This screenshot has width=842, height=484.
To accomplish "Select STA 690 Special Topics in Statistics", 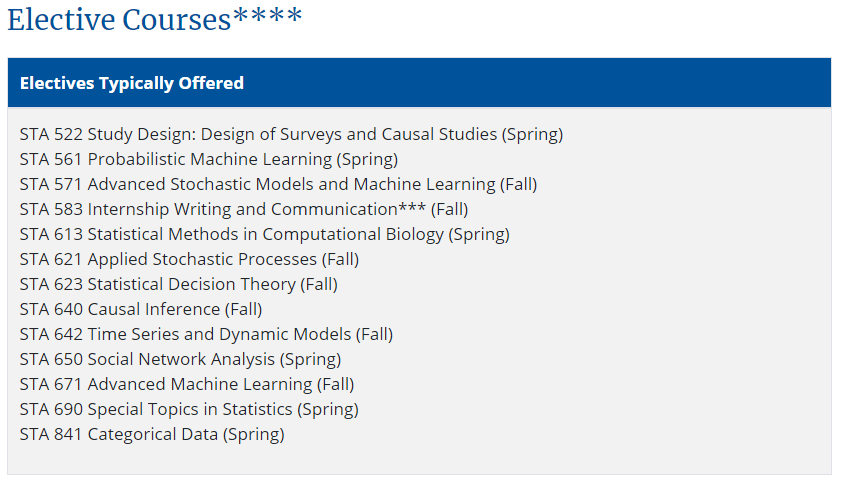I will click(189, 409).
